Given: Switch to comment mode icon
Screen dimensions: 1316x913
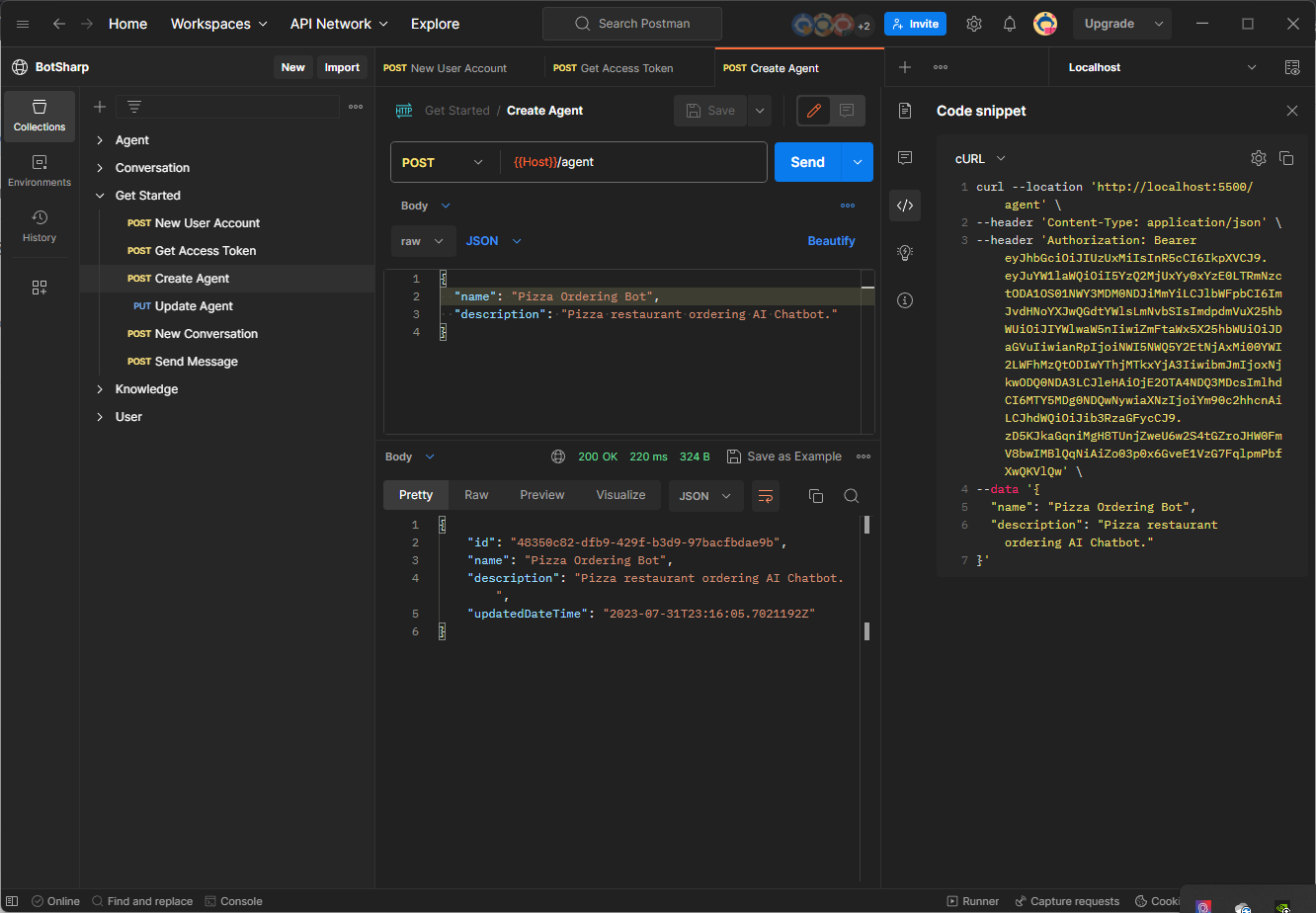Looking at the screenshot, I should click(848, 111).
